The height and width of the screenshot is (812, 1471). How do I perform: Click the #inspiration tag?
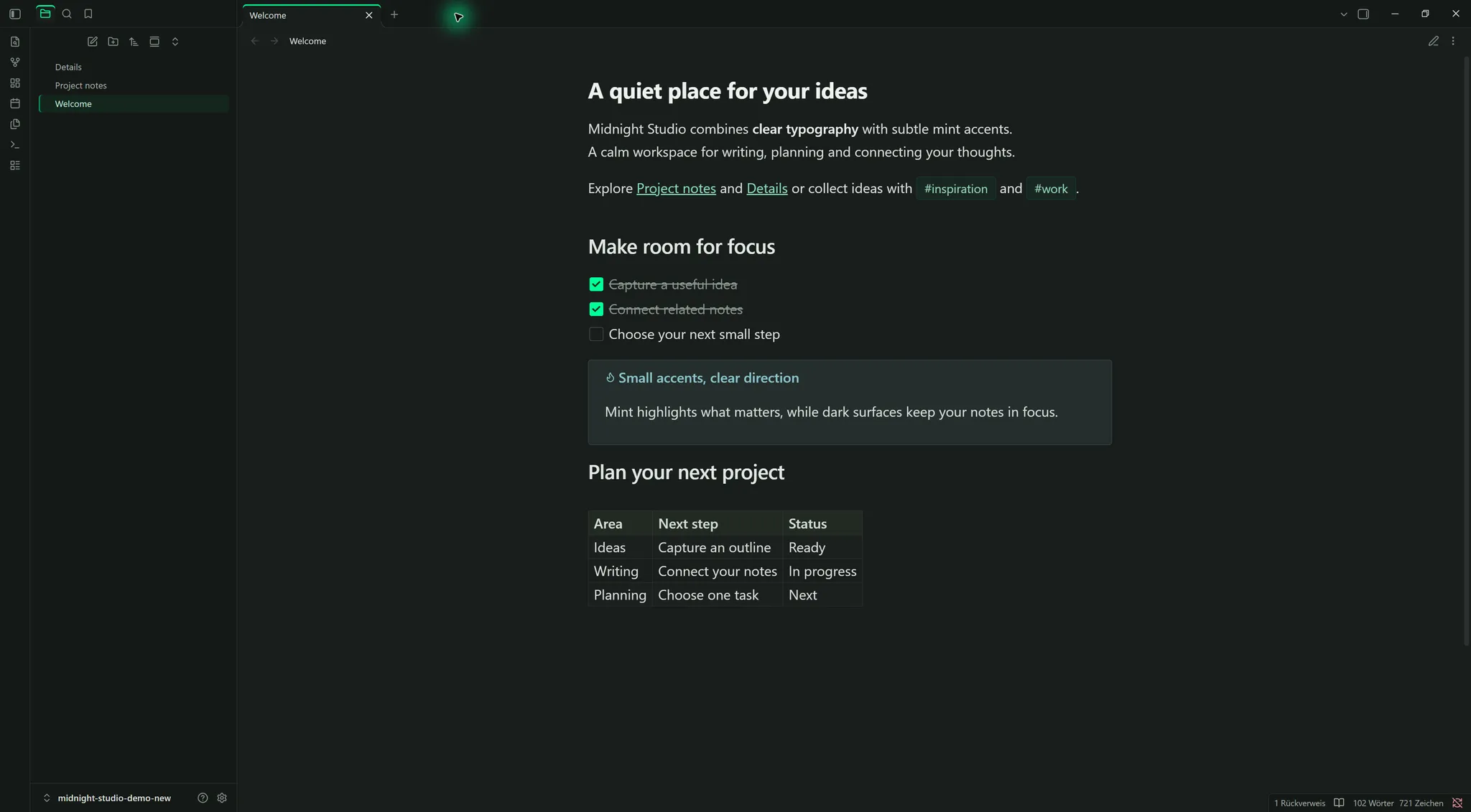(955, 189)
